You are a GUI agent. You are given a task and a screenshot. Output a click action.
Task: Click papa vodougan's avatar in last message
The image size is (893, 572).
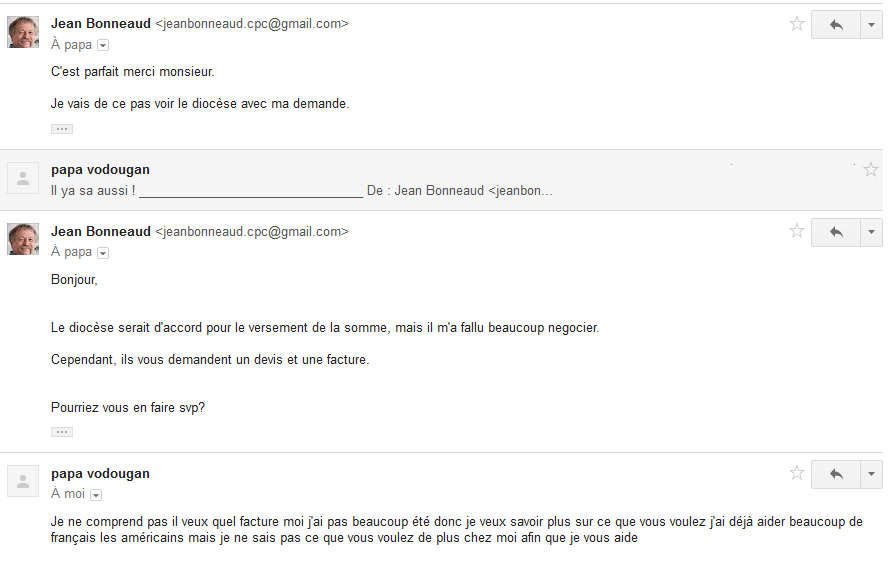click(23, 481)
